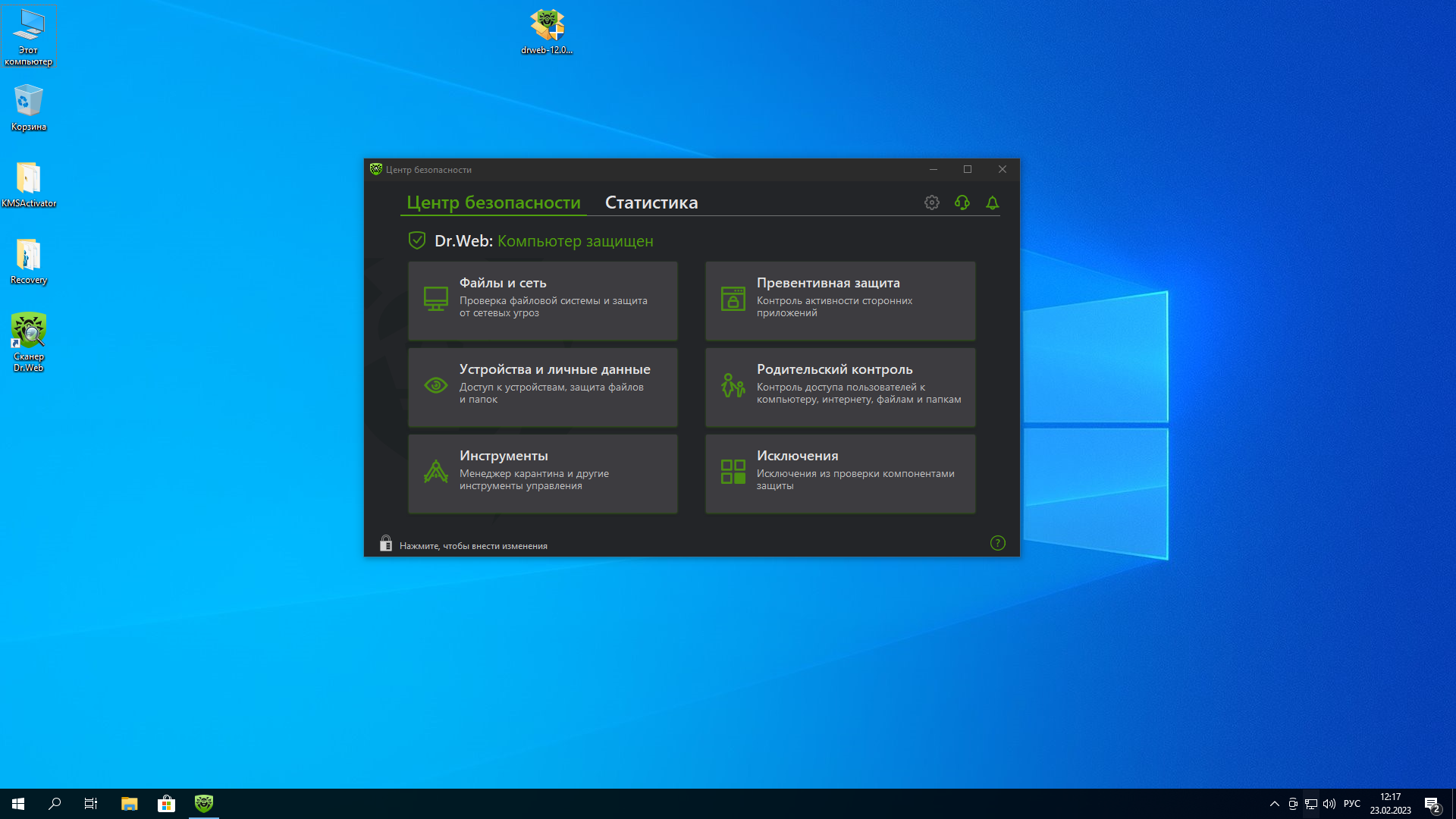This screenshot has height=819, width=1456.
Task: Minimize the Центр безопасности window
Action: coord(934,169)
